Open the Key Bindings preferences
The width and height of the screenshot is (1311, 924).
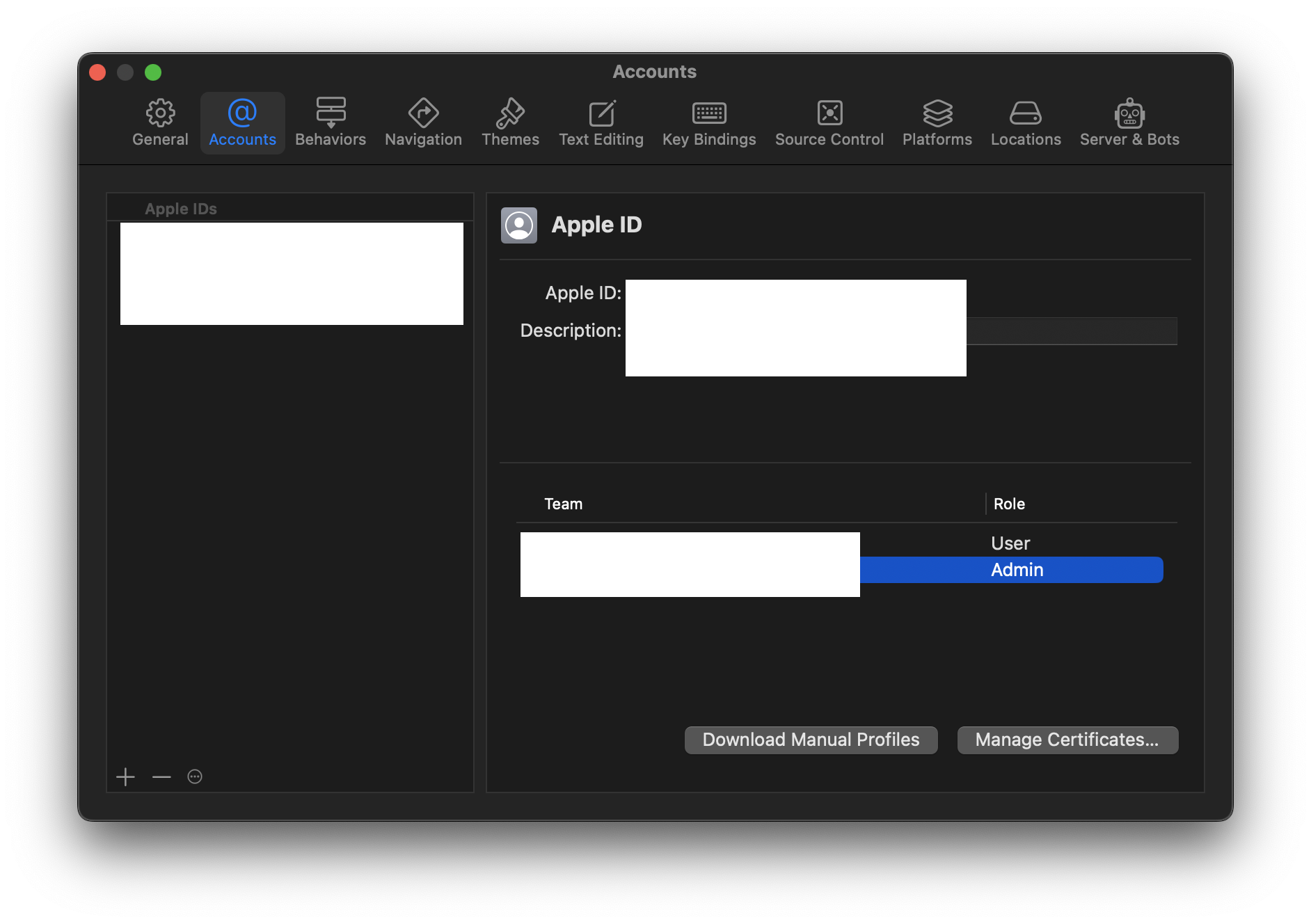point(709,123)
